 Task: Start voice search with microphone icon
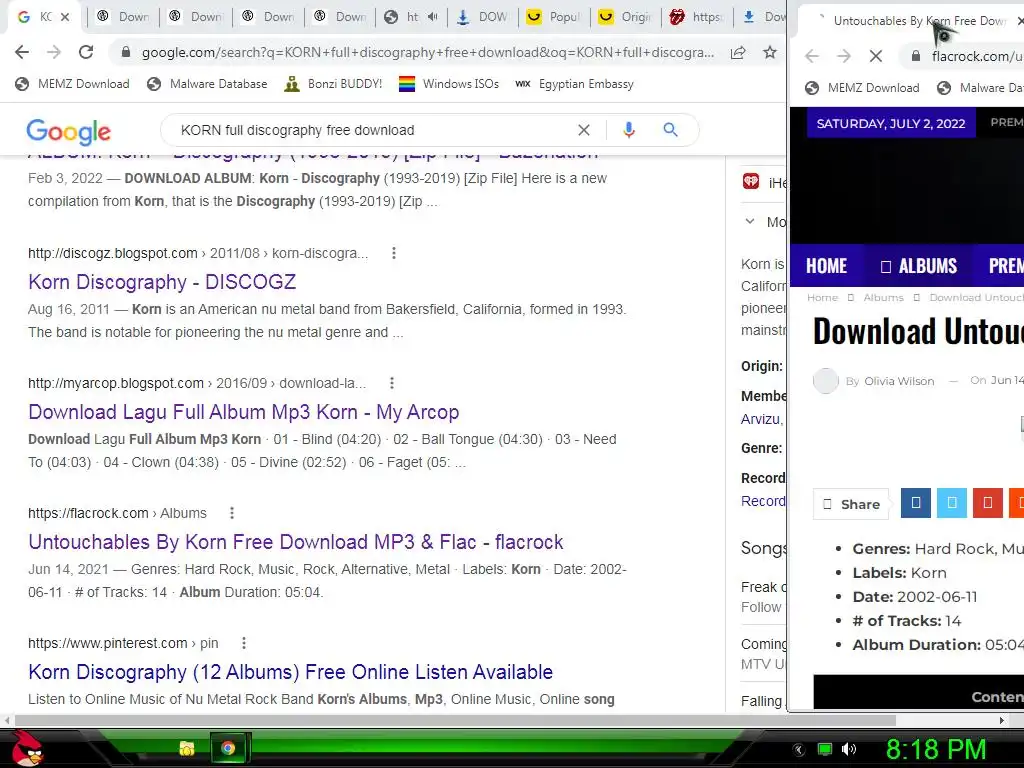pos(628,130)
